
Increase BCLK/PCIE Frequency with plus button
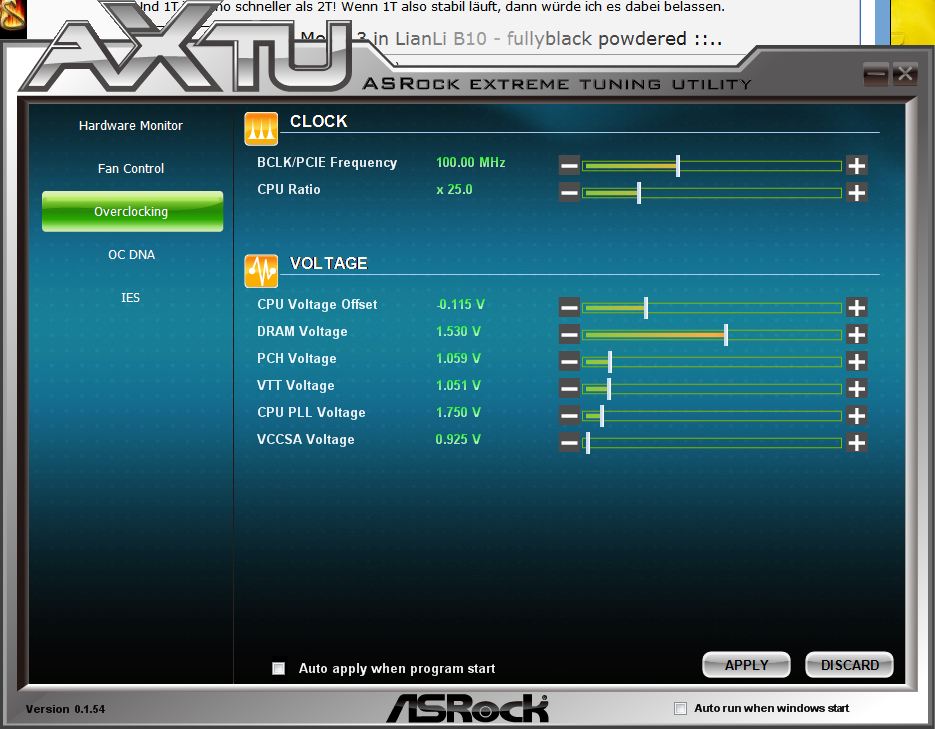856,165
